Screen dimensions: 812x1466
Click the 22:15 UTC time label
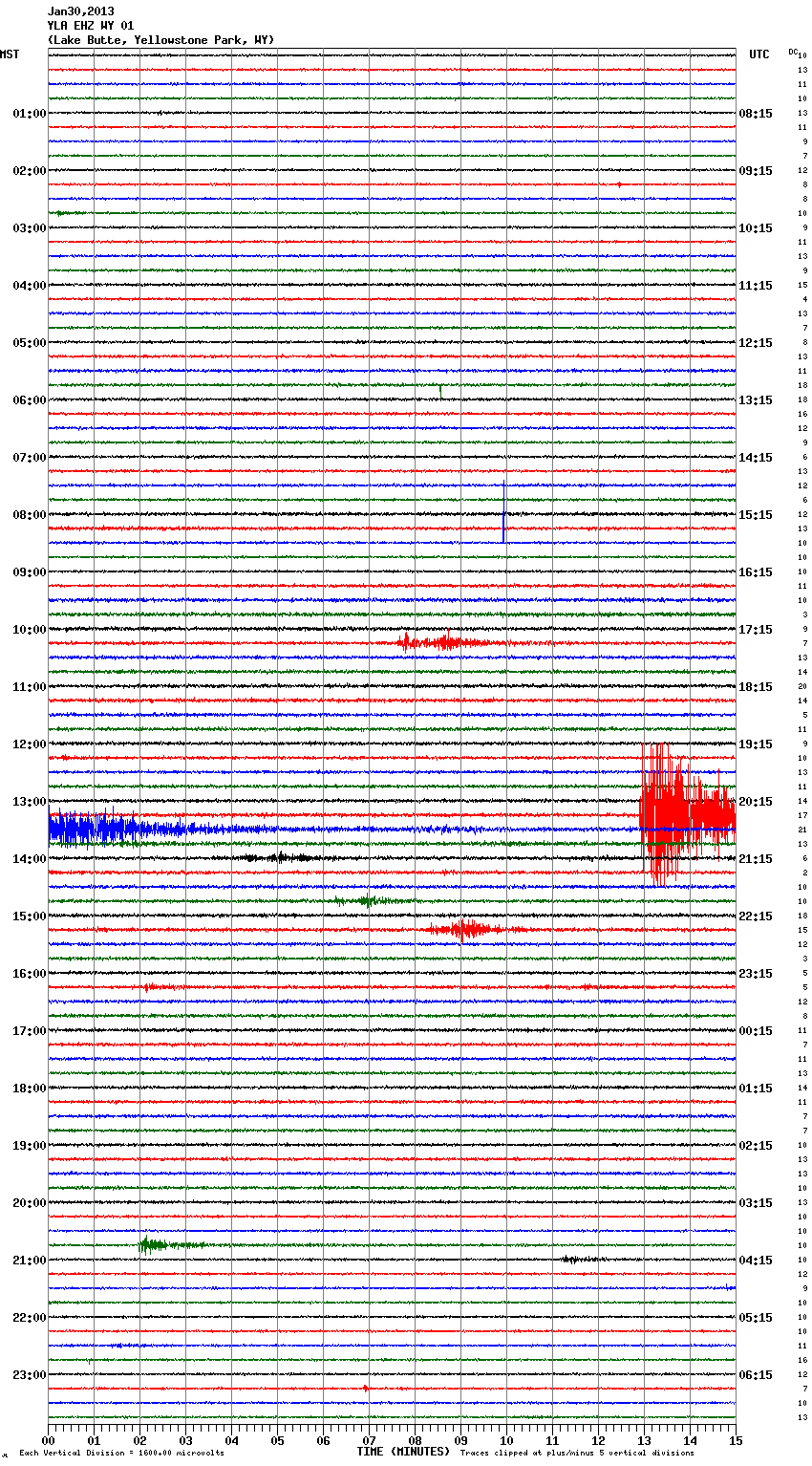756,916
